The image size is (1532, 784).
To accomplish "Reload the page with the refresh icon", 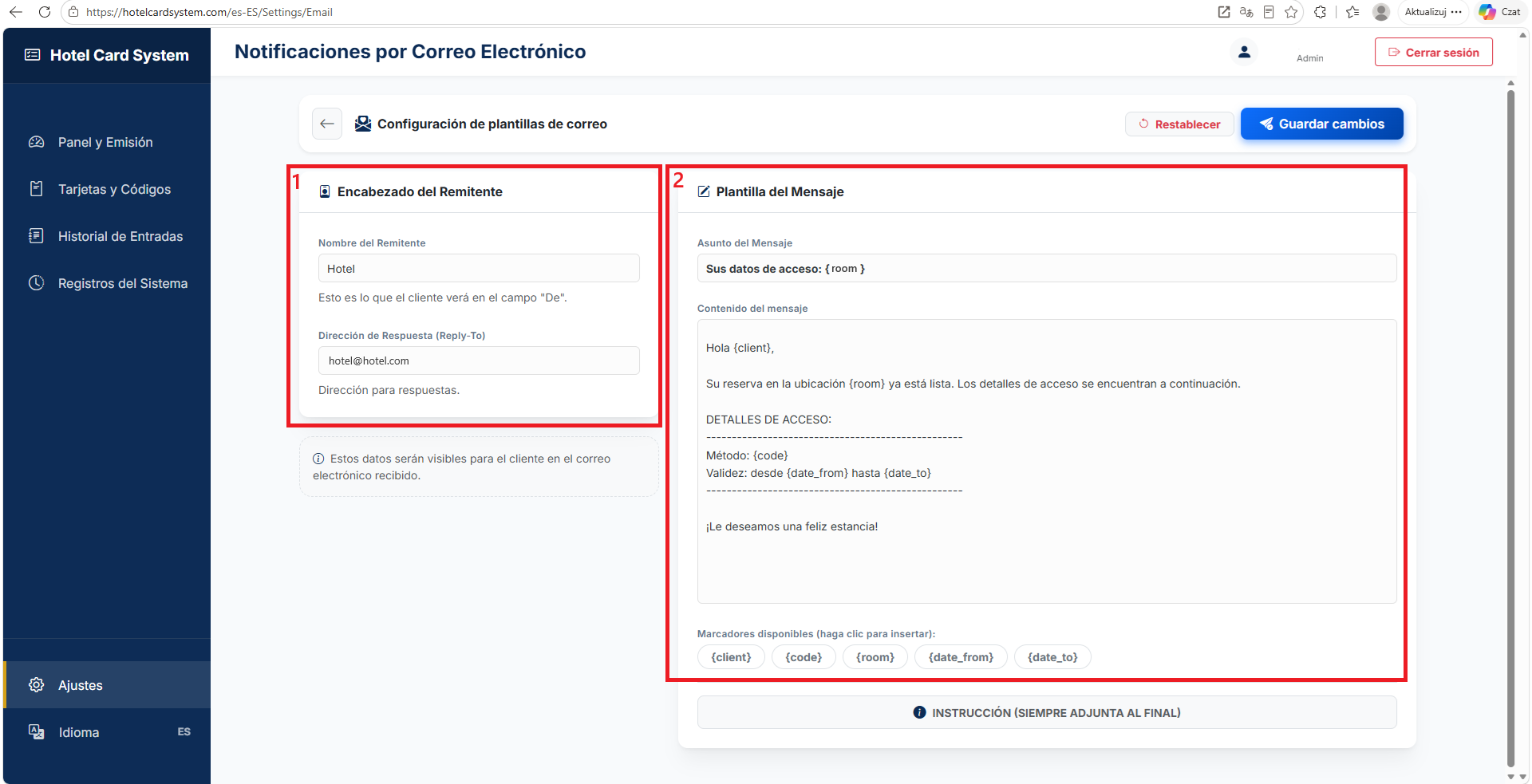I will [x=45, y=12].
